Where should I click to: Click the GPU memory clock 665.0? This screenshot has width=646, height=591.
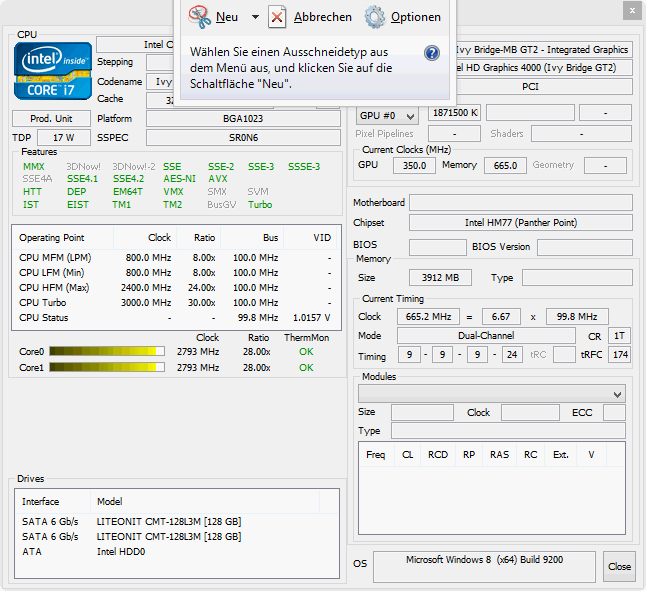(505, 166)
